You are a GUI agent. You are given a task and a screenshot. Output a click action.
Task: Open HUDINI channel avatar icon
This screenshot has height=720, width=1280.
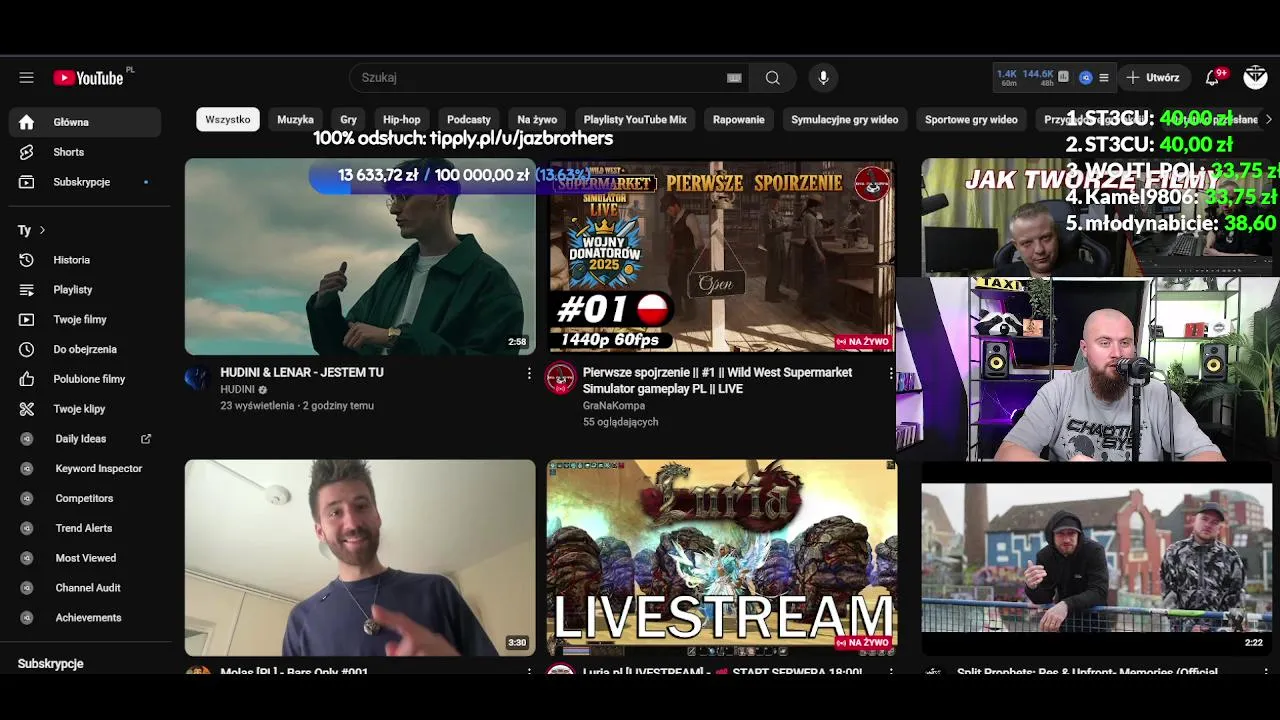tap(197, 378)
